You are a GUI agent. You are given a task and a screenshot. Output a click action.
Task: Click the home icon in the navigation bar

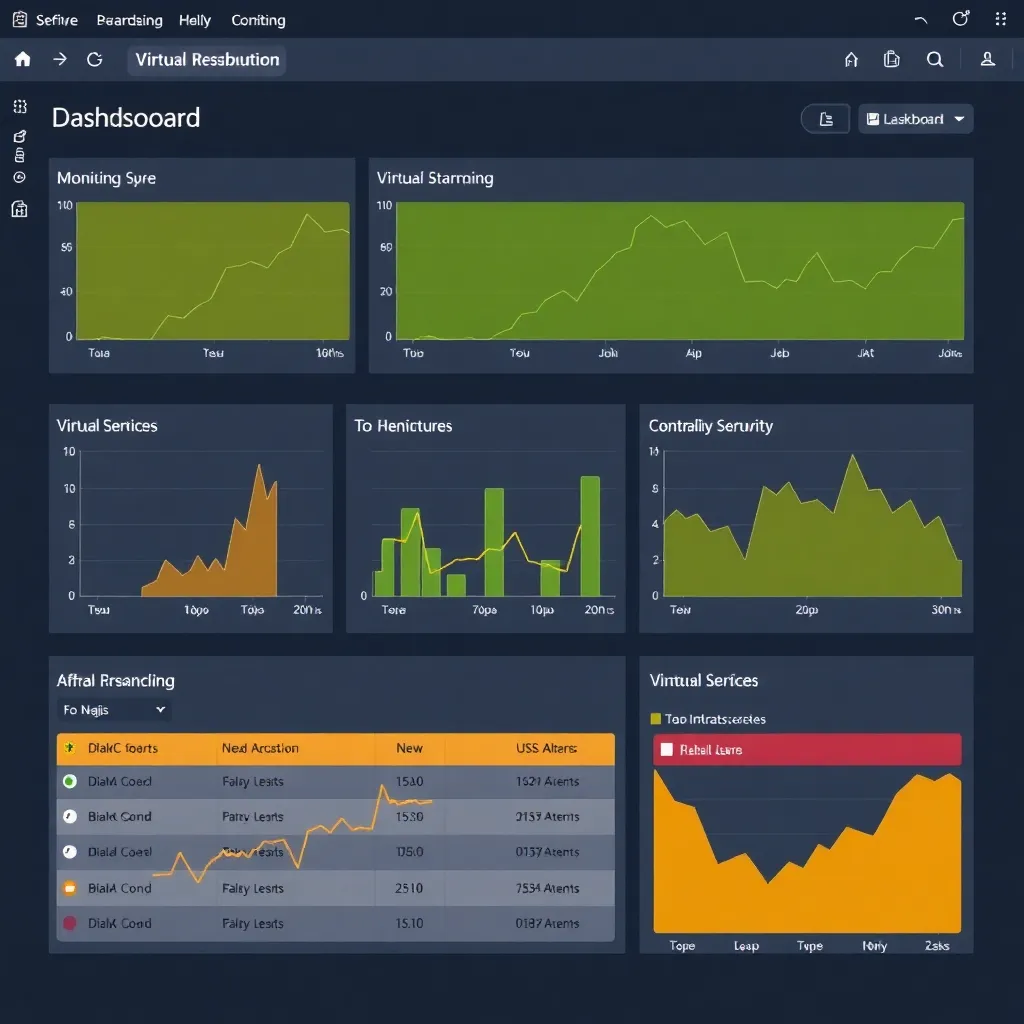21,59
